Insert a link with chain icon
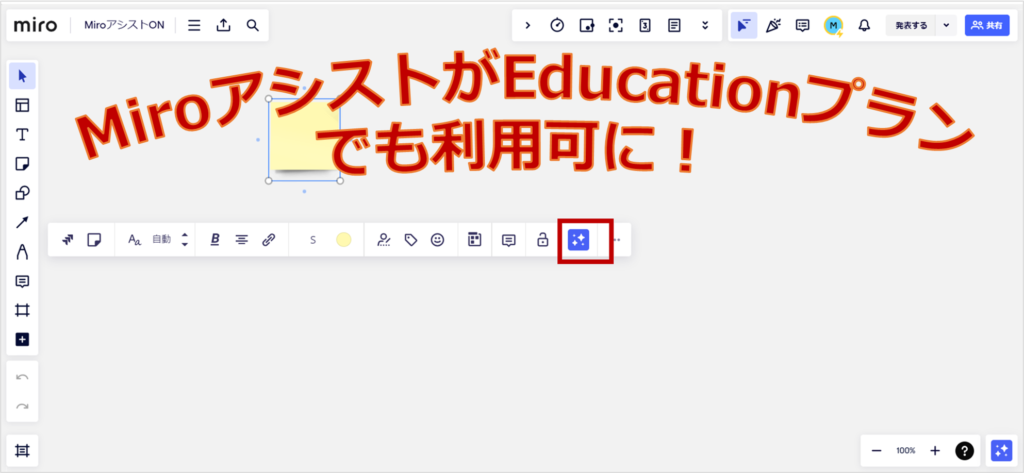This screenshot has width=1024, height=473. [x=268, y=240]
